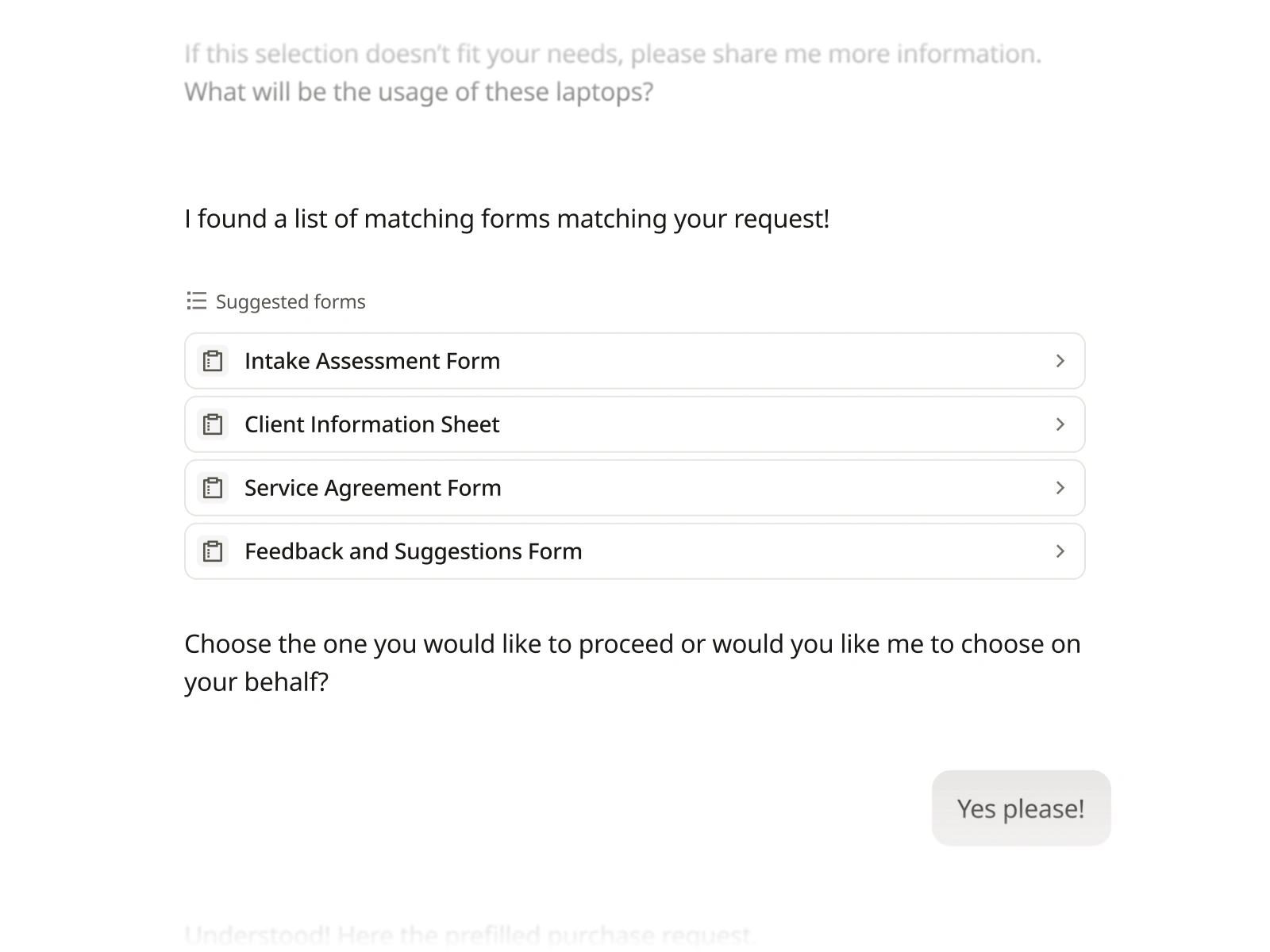
Task: Click the "Yes please!" reply bubble
Action: click(x=1021, y=808)
